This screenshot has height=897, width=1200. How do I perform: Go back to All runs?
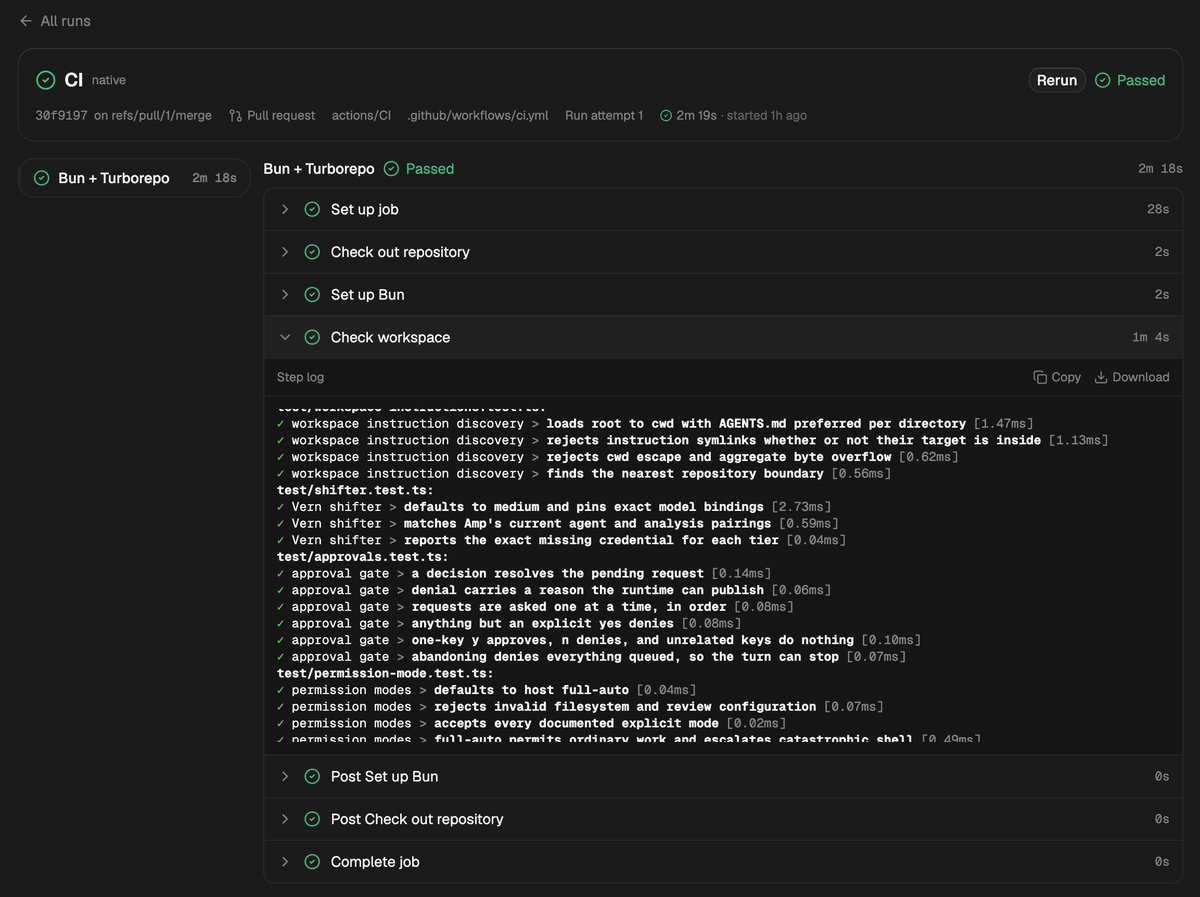pyautogui.click(x=55, y=21)
